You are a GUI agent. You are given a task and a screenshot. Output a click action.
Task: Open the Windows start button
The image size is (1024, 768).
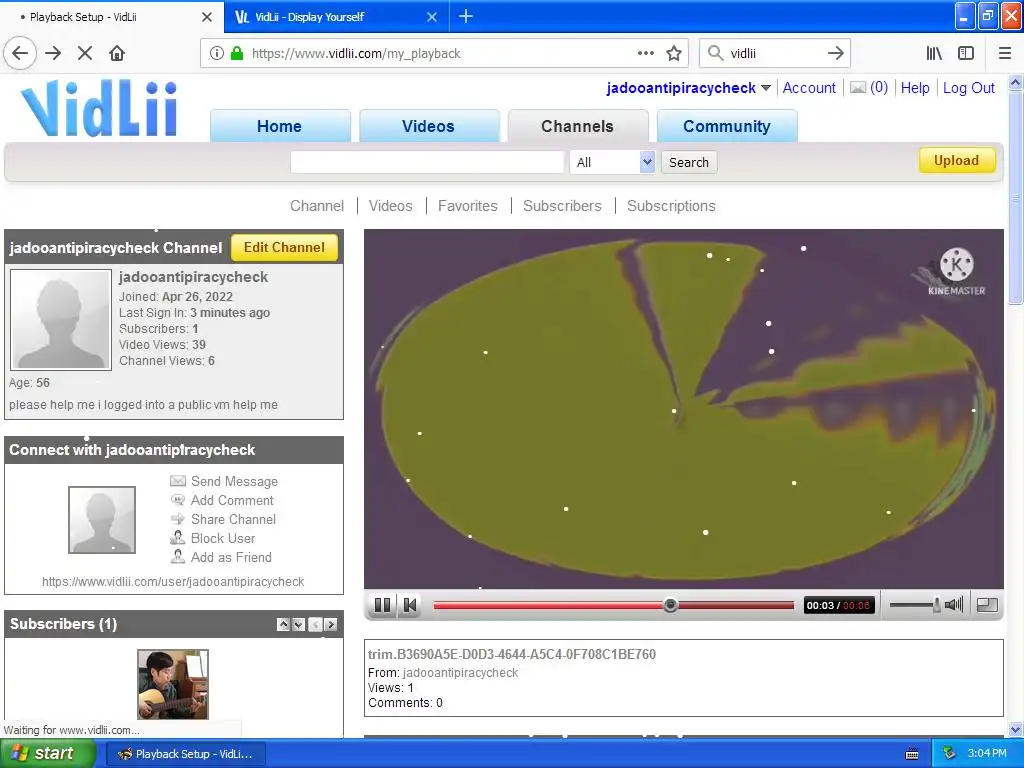48,754
